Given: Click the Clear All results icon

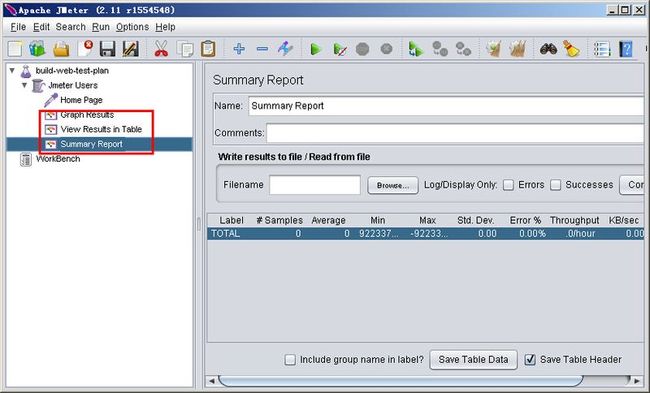Looking at the screenshot, I should (x=517, y=49).
